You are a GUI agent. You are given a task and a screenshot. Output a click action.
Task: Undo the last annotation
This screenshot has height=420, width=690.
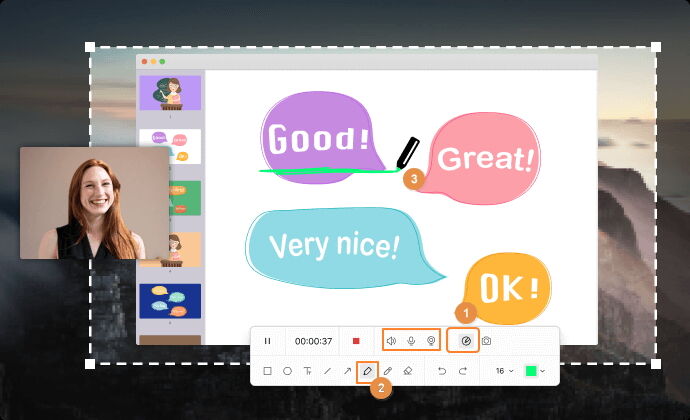[x=442, y=371]
